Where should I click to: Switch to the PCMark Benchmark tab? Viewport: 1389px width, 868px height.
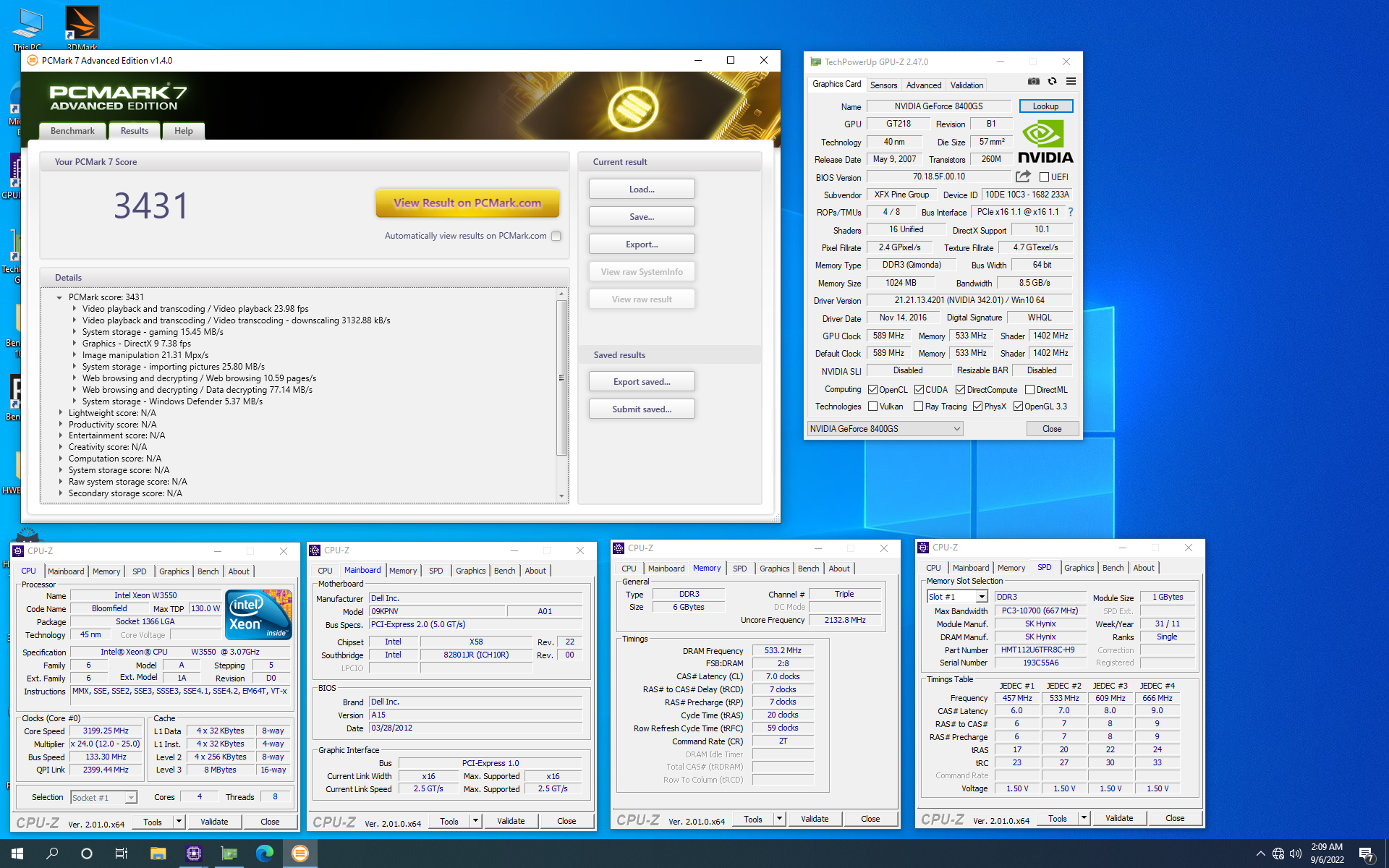tap(72, 131)
